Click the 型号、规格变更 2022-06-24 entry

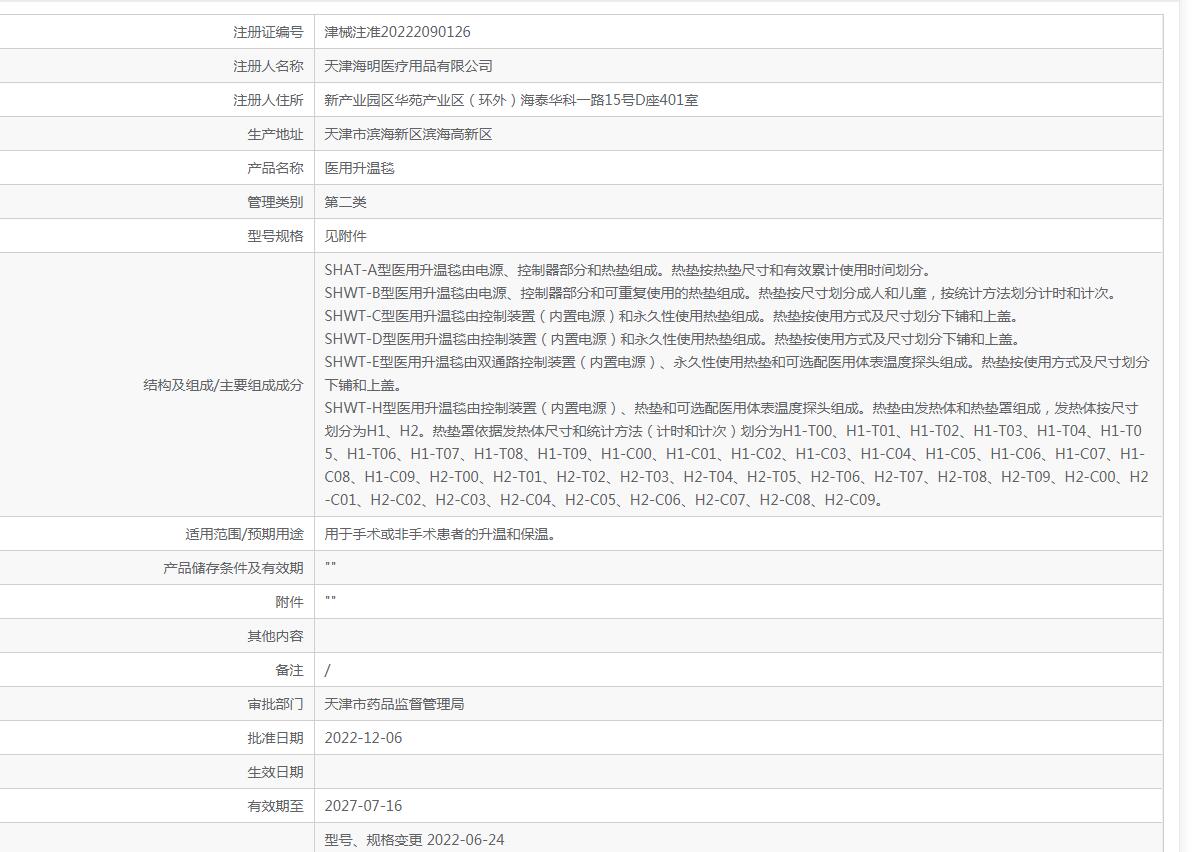[415, 840]
